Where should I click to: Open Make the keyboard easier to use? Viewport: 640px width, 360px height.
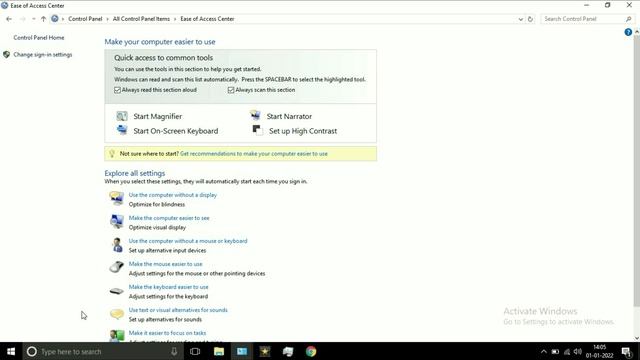[x=168, y=287]
